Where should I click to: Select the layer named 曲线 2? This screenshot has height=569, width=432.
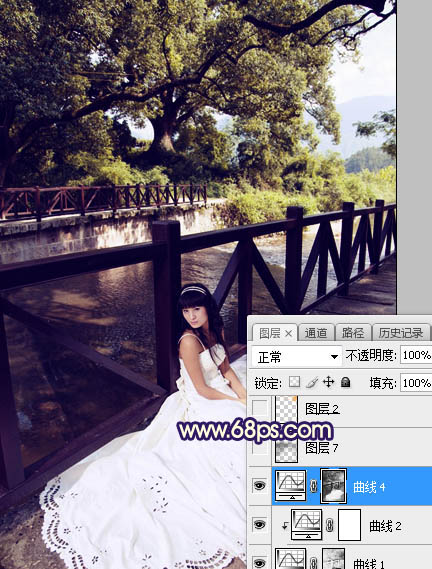tap(385, 525)
